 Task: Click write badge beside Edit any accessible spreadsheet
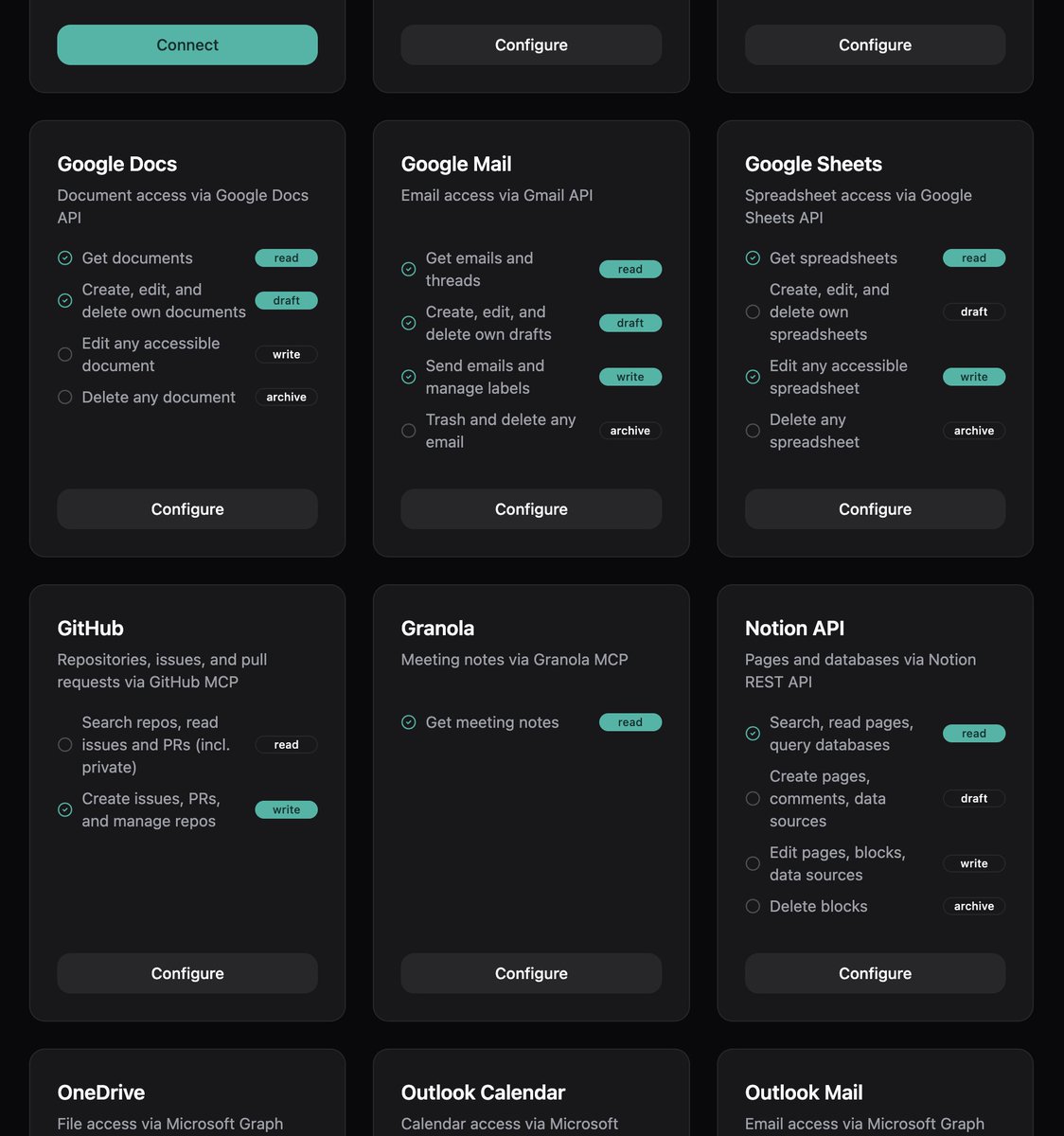coord(974,377)
